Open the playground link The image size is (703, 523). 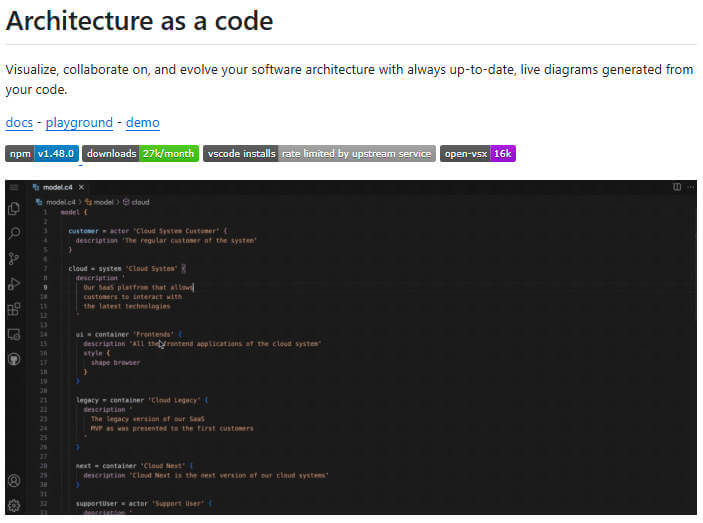coord(79,122)
